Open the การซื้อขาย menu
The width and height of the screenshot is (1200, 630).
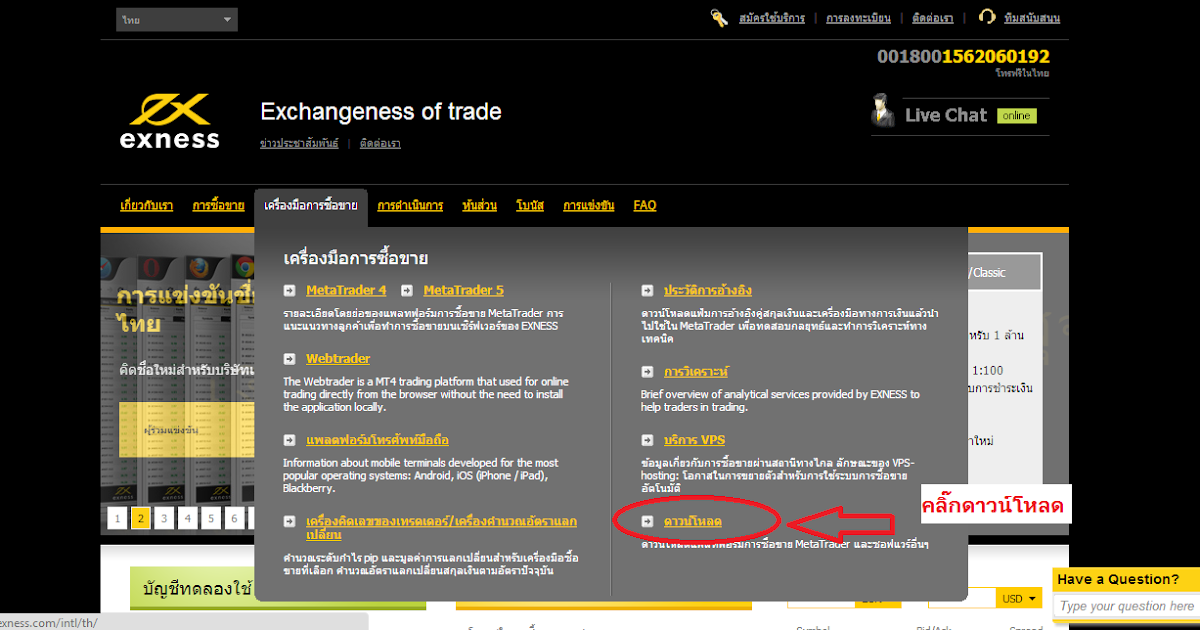218,206
